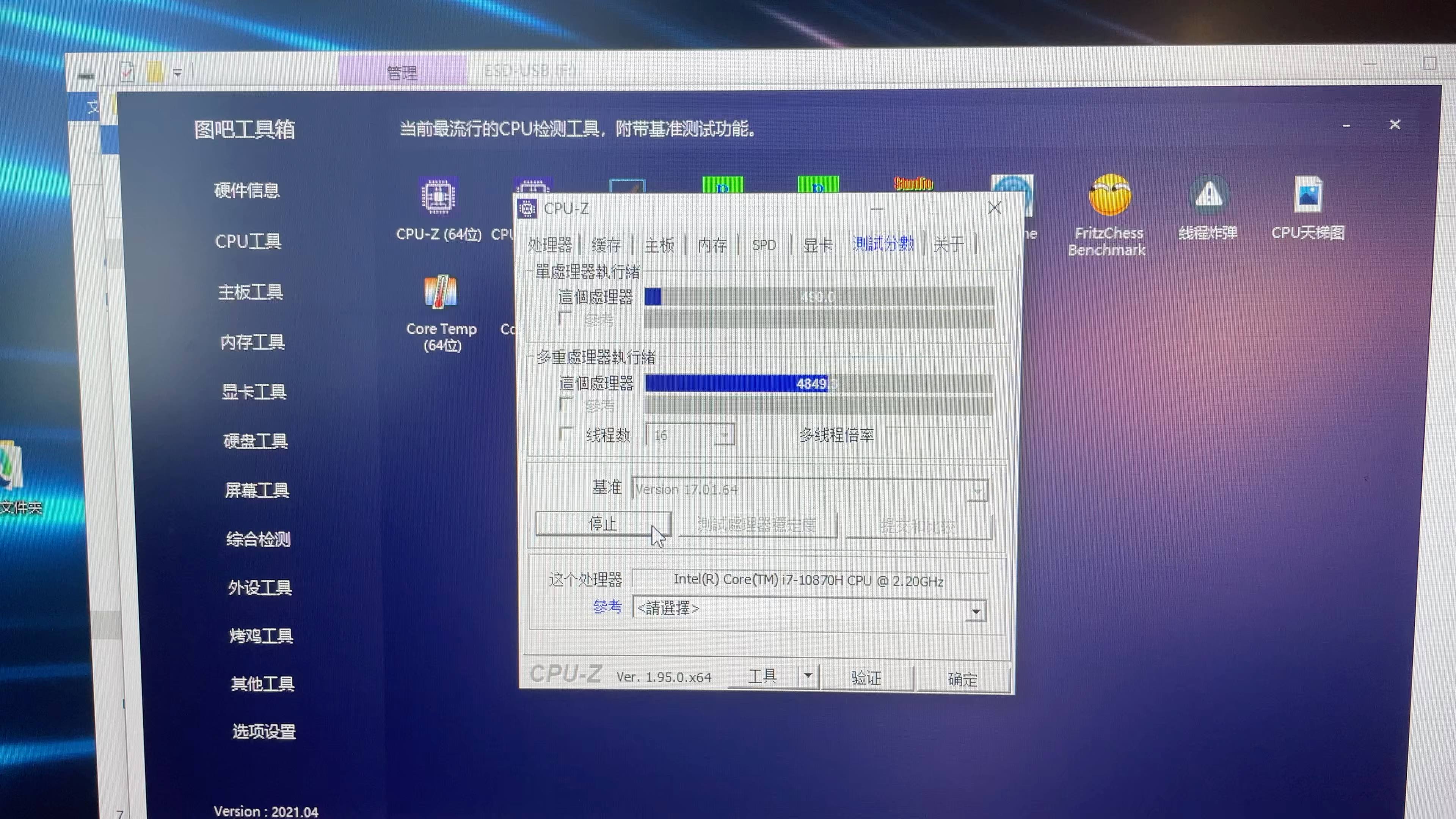Click single-thread score bar showing 490.0
The width and height of the screenshot is (1456, 819).
[819, 297]
